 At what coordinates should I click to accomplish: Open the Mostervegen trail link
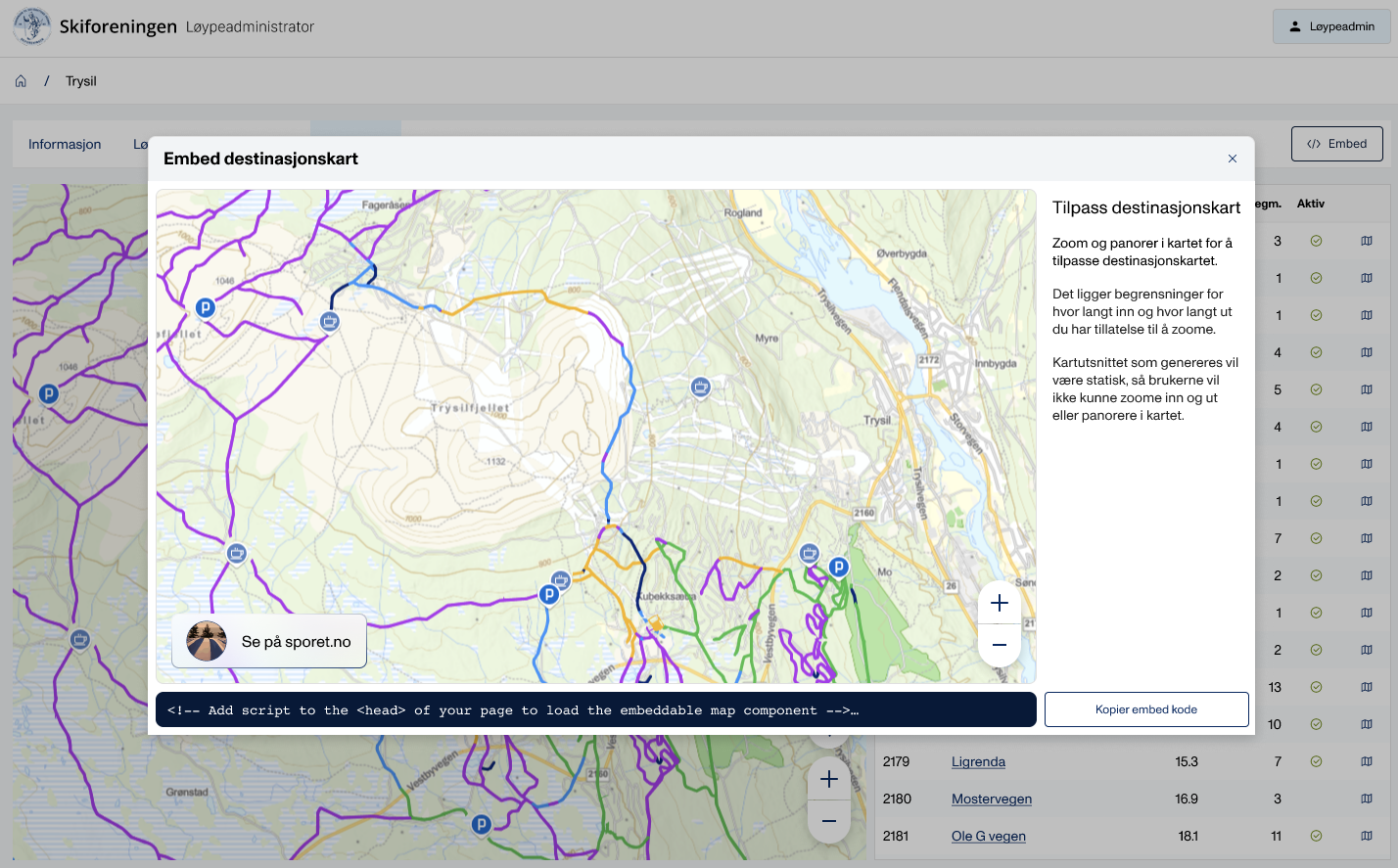991,799
